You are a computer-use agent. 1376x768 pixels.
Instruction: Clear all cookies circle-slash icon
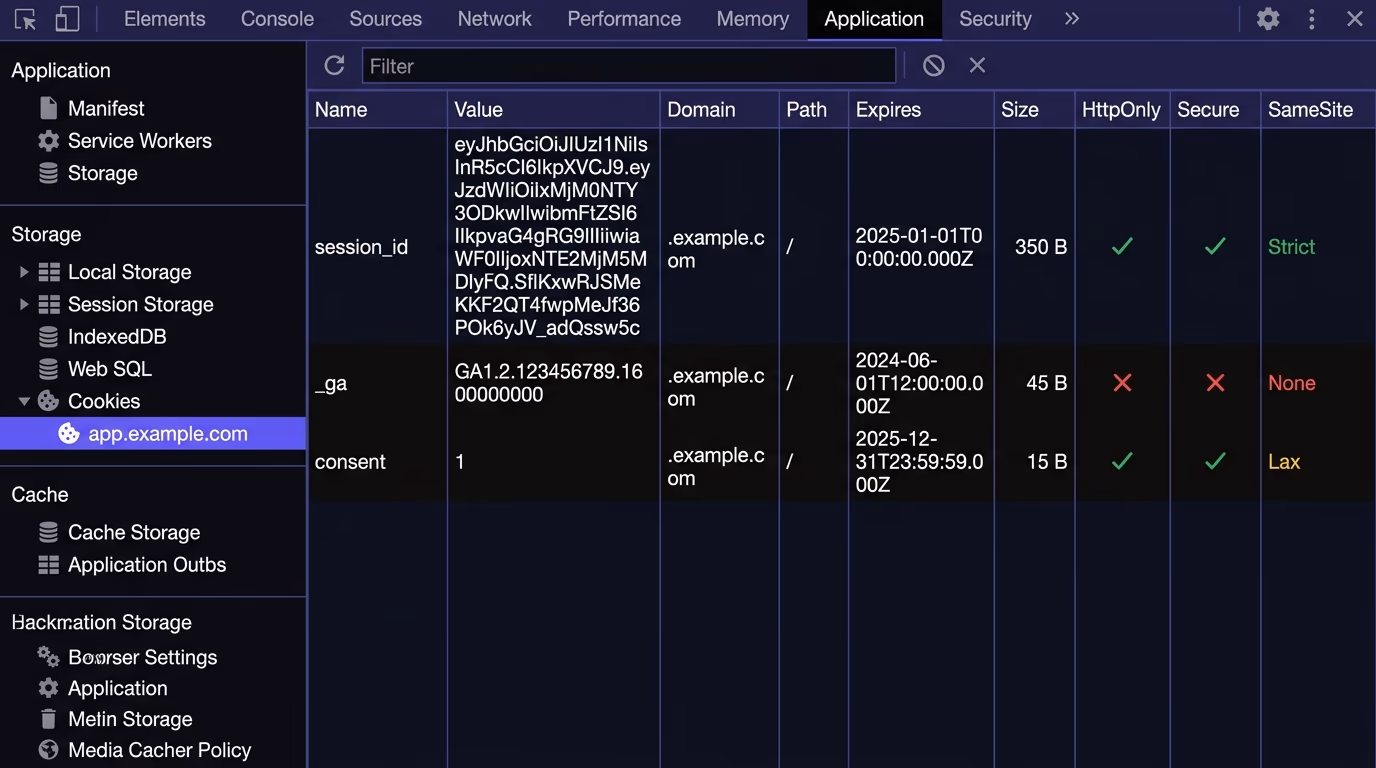(933, 66)
